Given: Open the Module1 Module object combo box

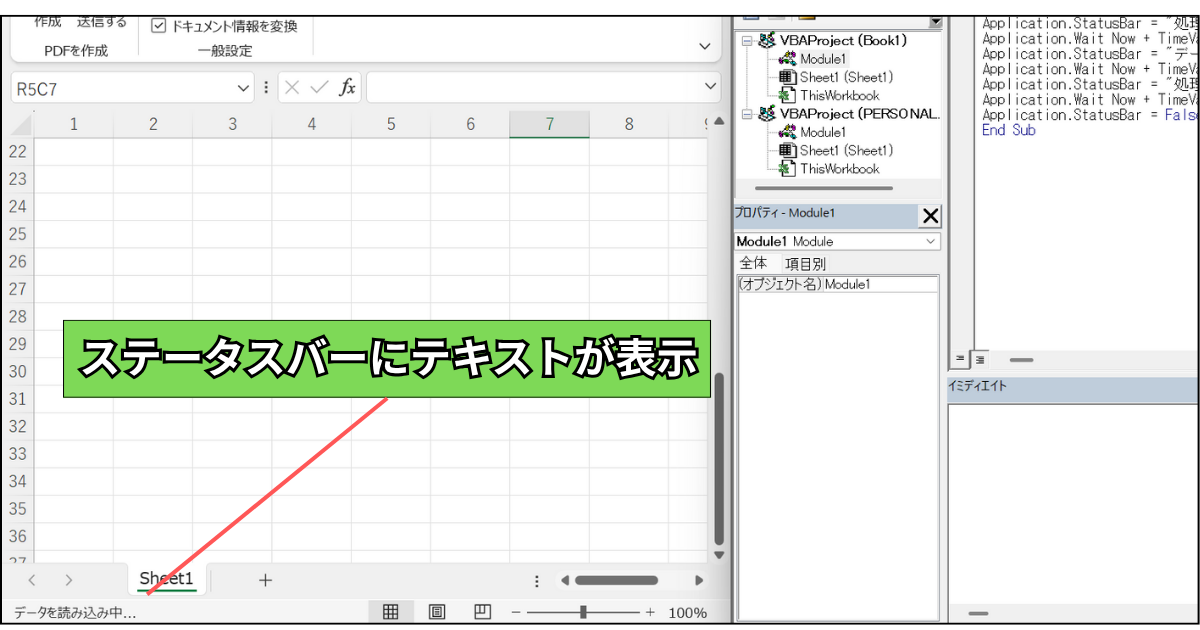Looking at the screenshot, I should pos(838,241).
